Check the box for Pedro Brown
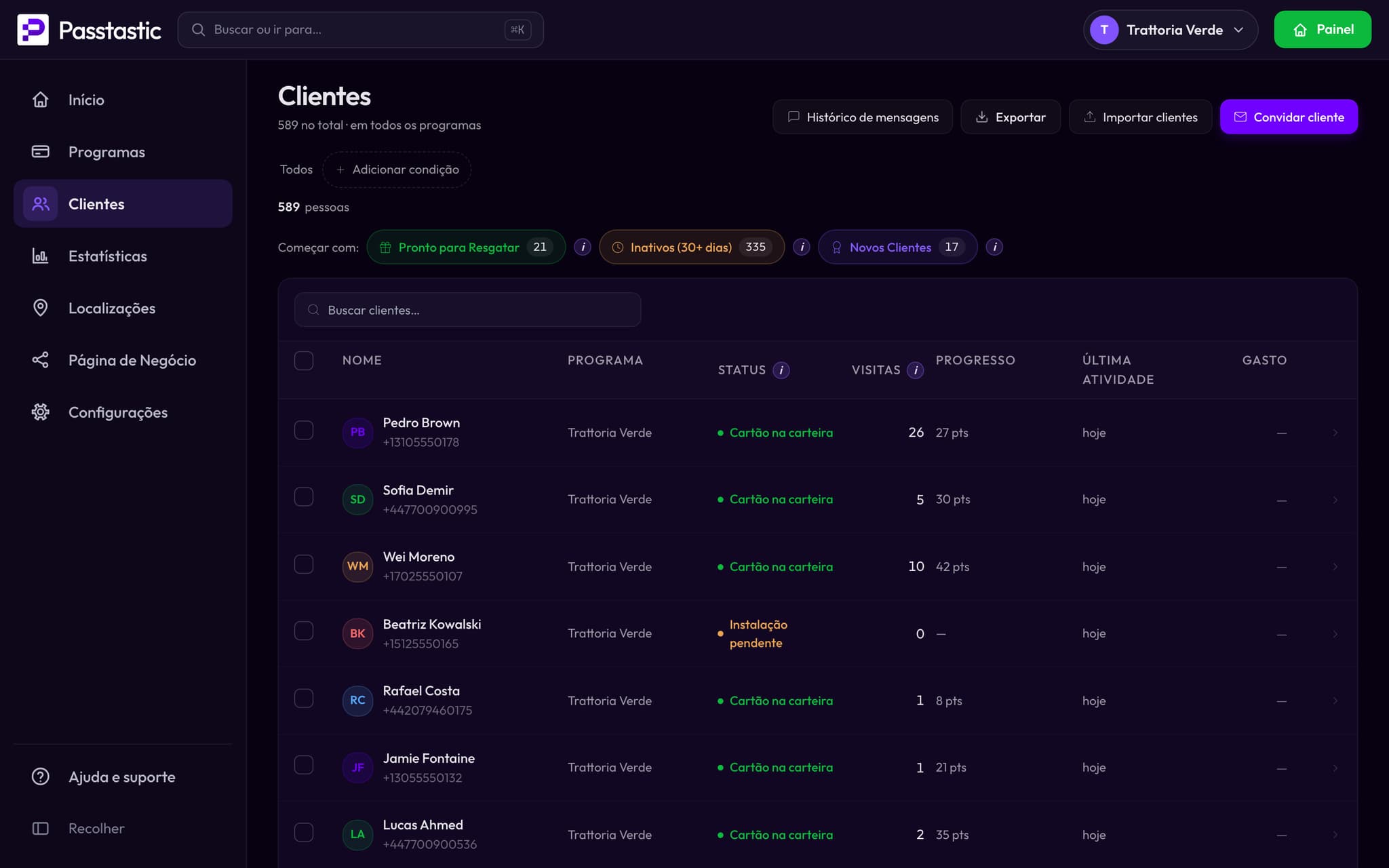 point(304,431)
